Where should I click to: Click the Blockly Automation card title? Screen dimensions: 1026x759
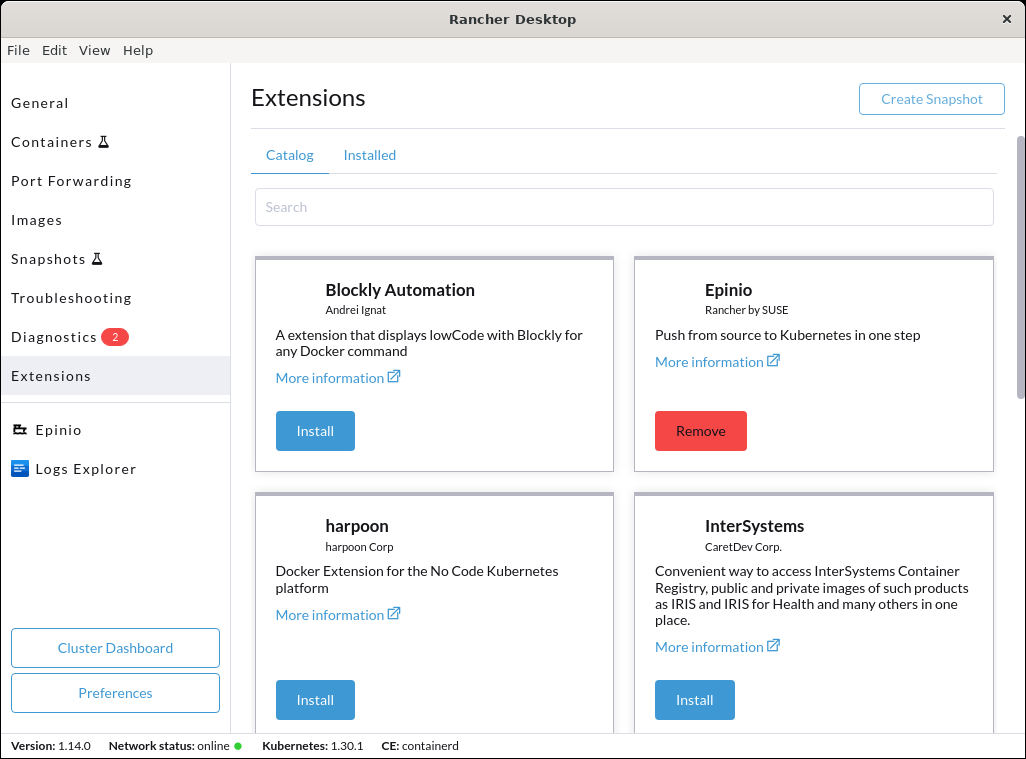click(x=400, y=290)
